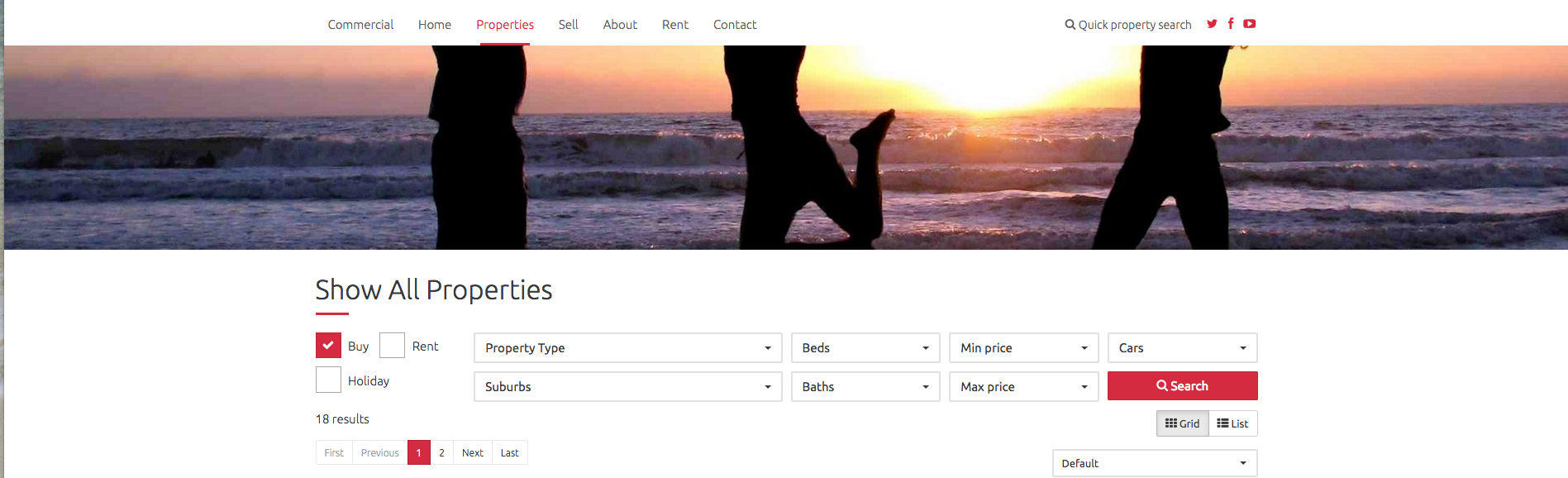Tick the Rent checkbox

(392, 345)
